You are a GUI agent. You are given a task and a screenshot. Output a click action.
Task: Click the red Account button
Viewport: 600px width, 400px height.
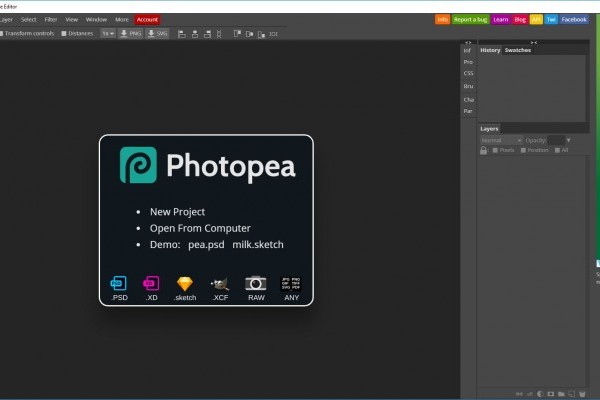(x=147, y=20)
